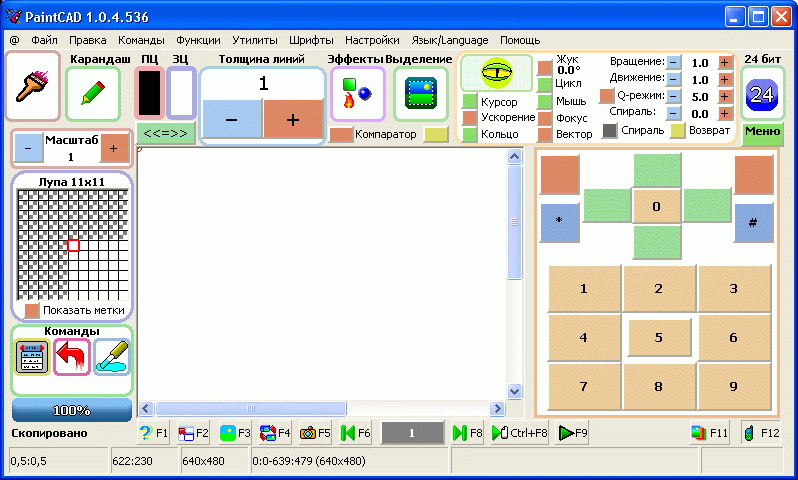Screen dimensions: 798x480
Task: Toggle the Цикл option
Action: (x=545, y=84)
